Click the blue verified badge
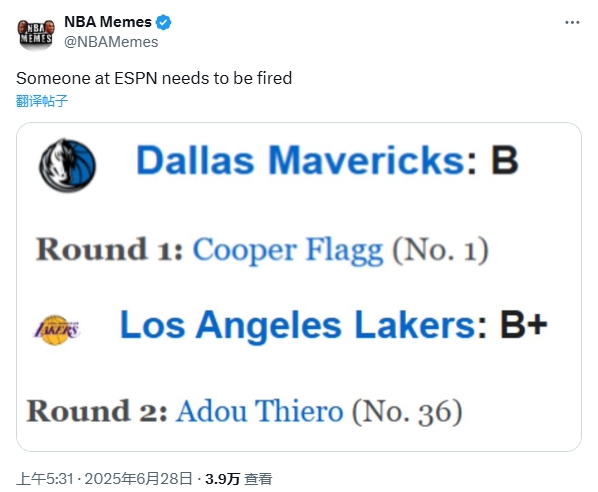The width and height of the screenshot is (598, 492). tap(164, 23)
